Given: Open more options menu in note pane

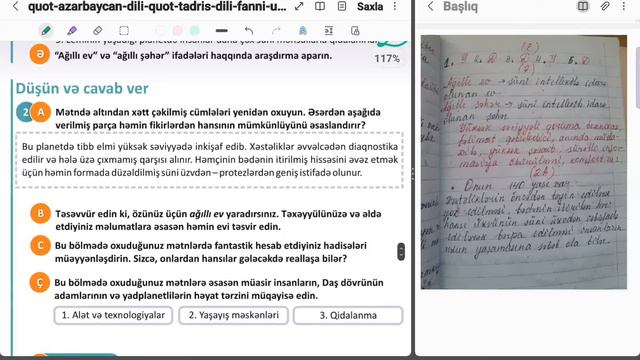Looking at the screenshot, I should pos(624,6).
